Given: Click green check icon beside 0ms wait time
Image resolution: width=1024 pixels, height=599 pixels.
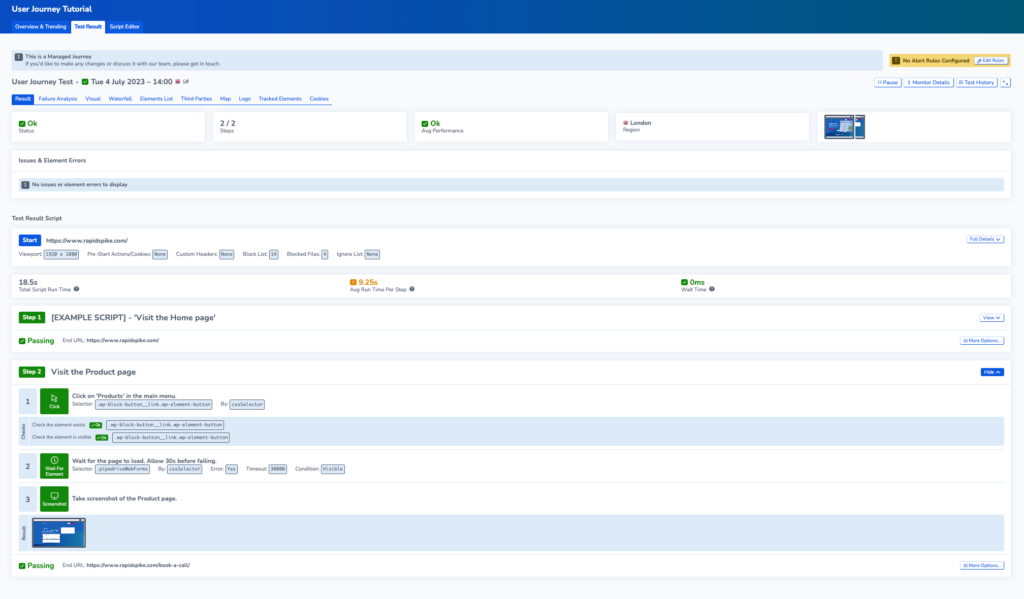Looking at the screenshot, I should (684, 282).
